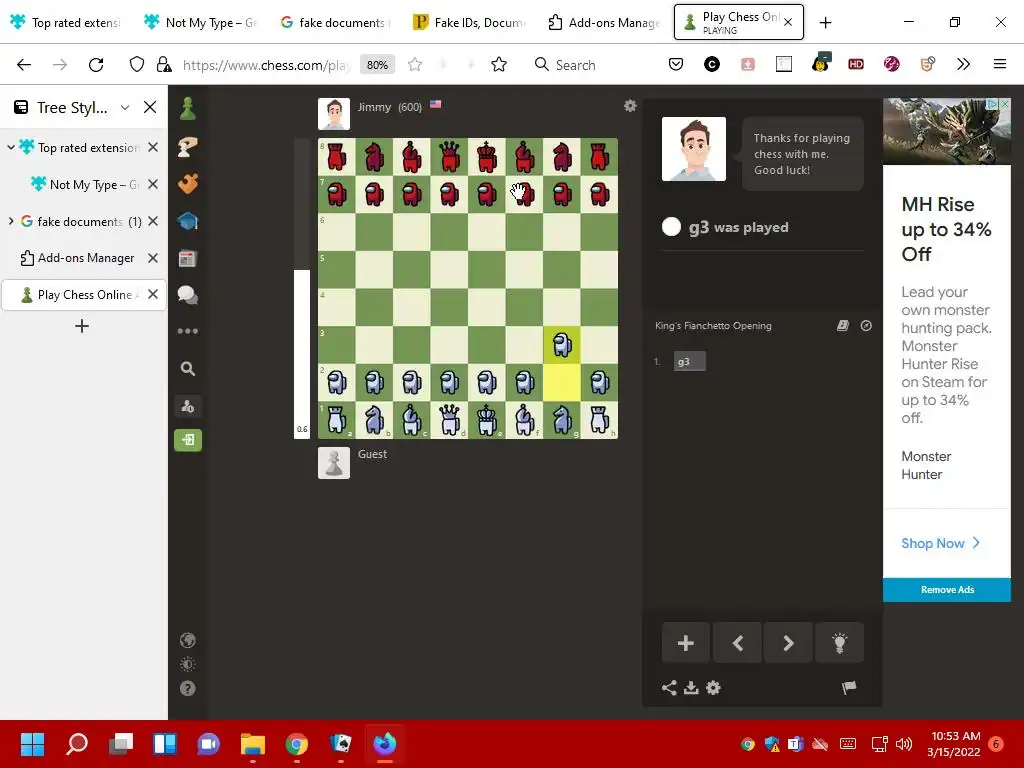1024x768 pixels.
Task: Select Add-ons Manager in tree sidebar
Action: [85, 258]
